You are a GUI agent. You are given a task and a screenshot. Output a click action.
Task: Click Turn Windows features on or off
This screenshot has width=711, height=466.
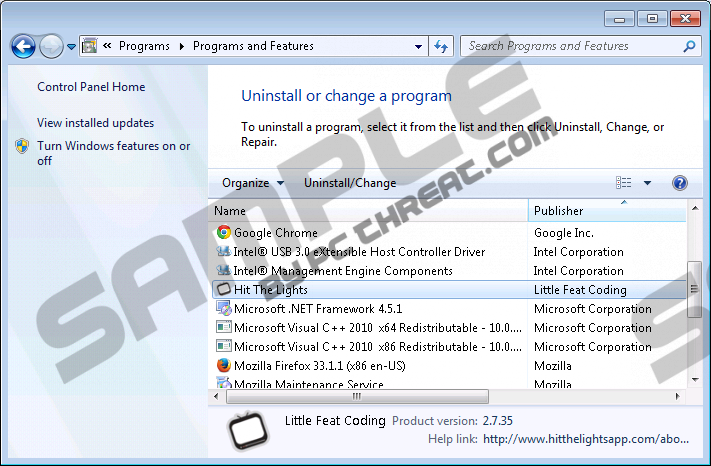coord(113,153)
